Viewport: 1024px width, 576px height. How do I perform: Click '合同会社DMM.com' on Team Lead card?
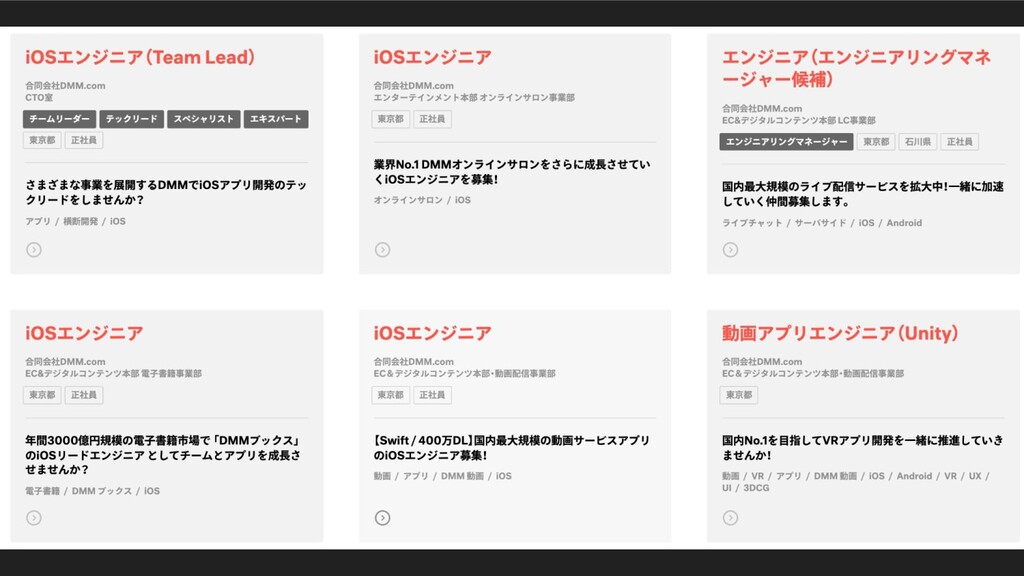65,86
